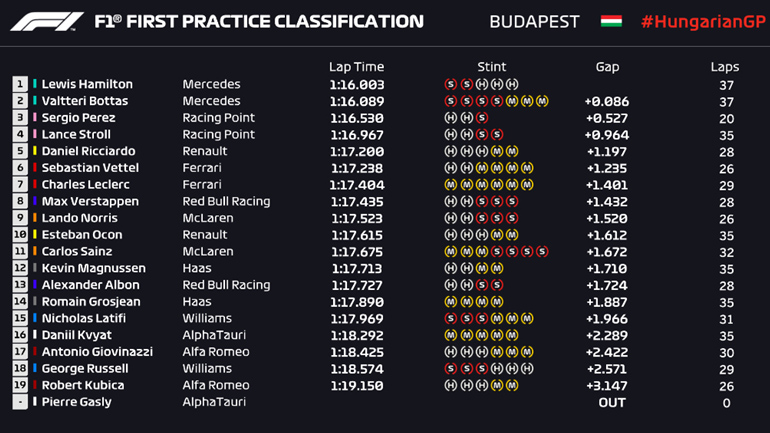The width and height of the screenshot is (770, 433).
Task: Click Sebastian Vettel's red team color bar
Action: tap(35, 168)
